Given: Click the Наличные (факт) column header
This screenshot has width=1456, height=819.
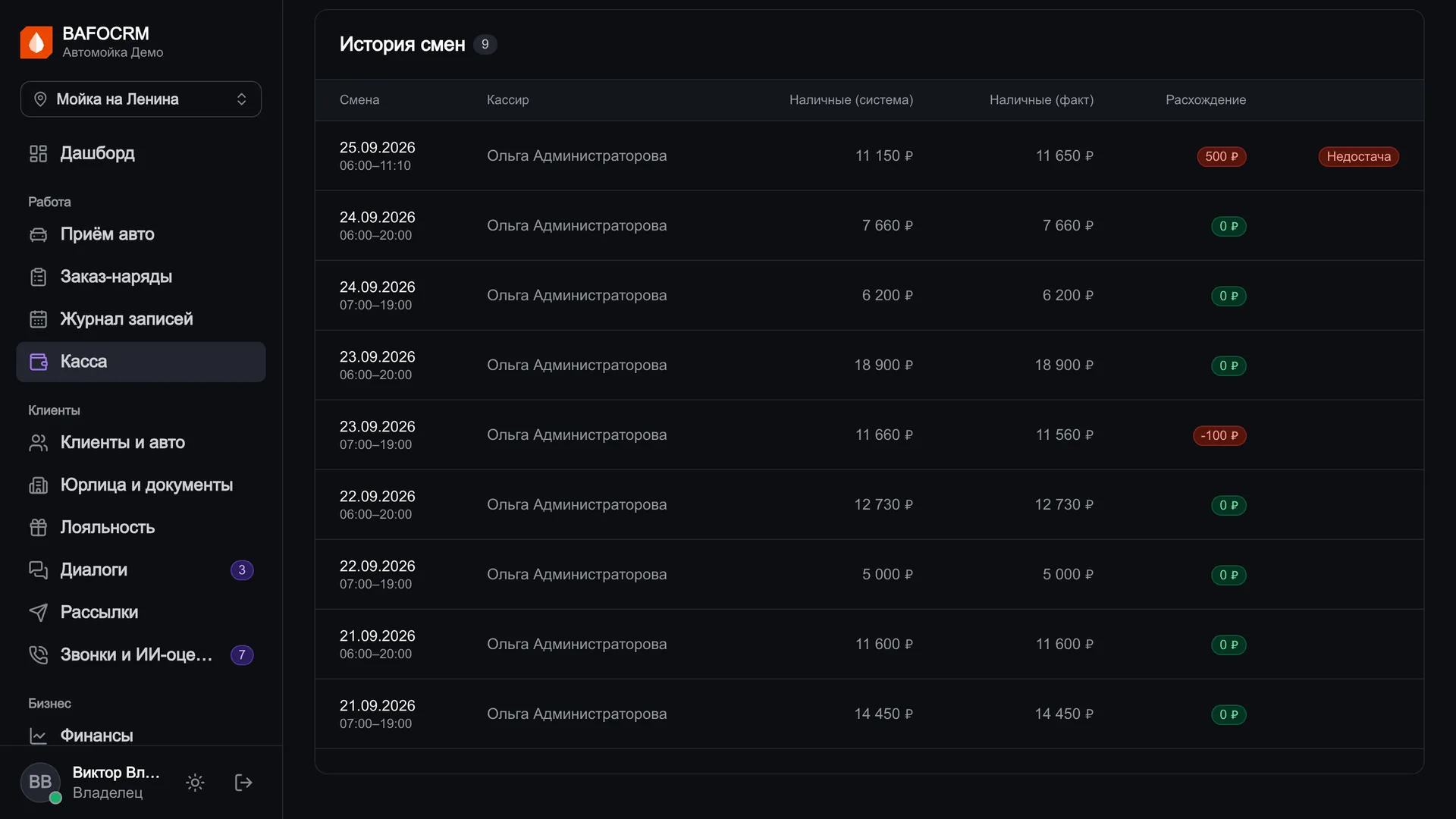Looking at the screenshot, I should point(1041,100).
